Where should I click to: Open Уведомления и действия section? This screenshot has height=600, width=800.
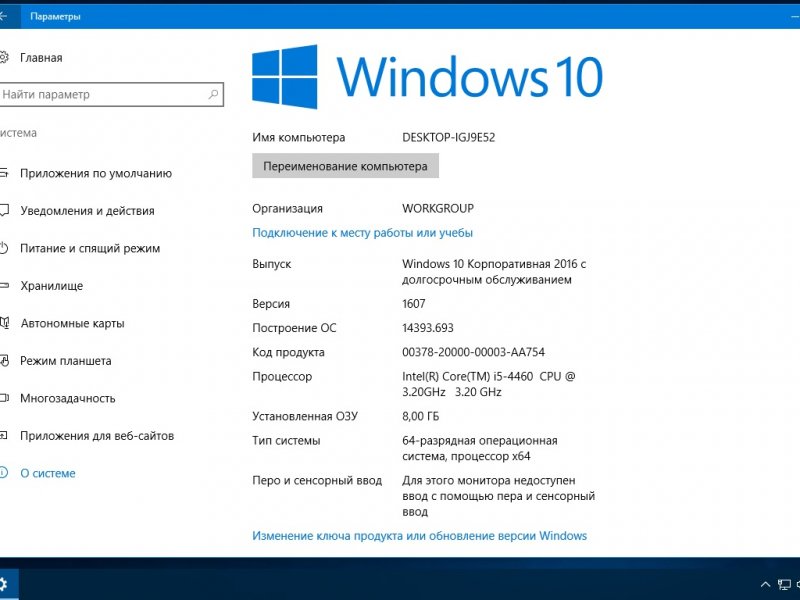coord(87,211)
